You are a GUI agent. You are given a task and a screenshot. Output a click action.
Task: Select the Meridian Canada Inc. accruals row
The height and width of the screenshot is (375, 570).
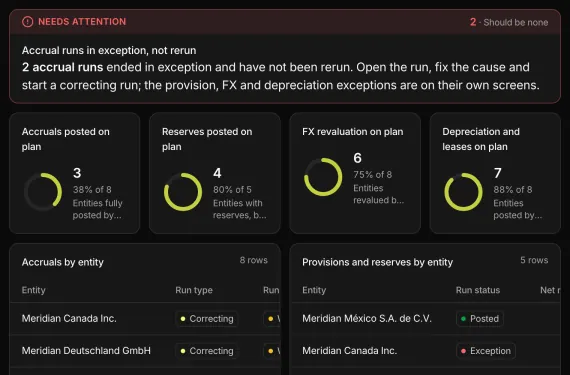[145, 319]
